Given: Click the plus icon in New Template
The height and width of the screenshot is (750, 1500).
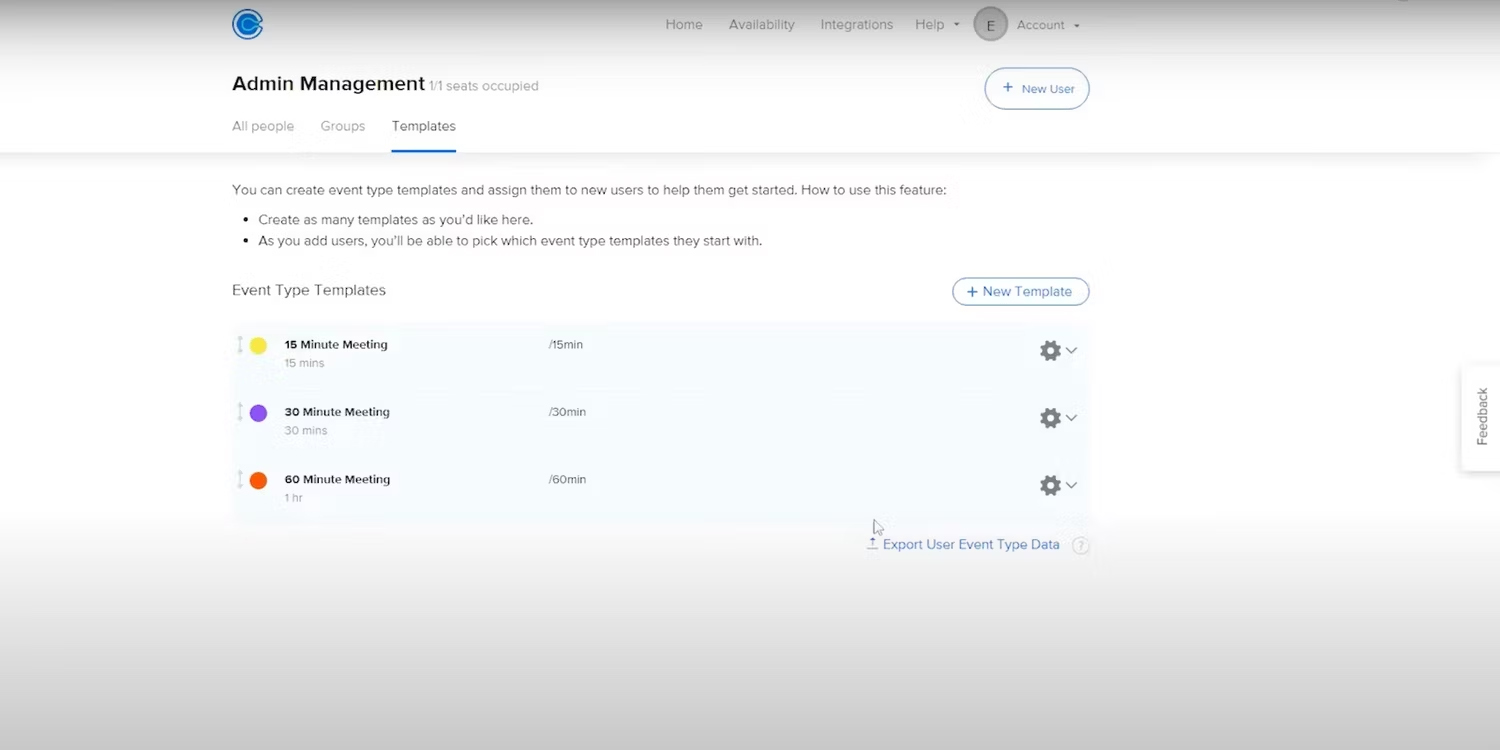Looking at the screenshot, I should point(971,291).
